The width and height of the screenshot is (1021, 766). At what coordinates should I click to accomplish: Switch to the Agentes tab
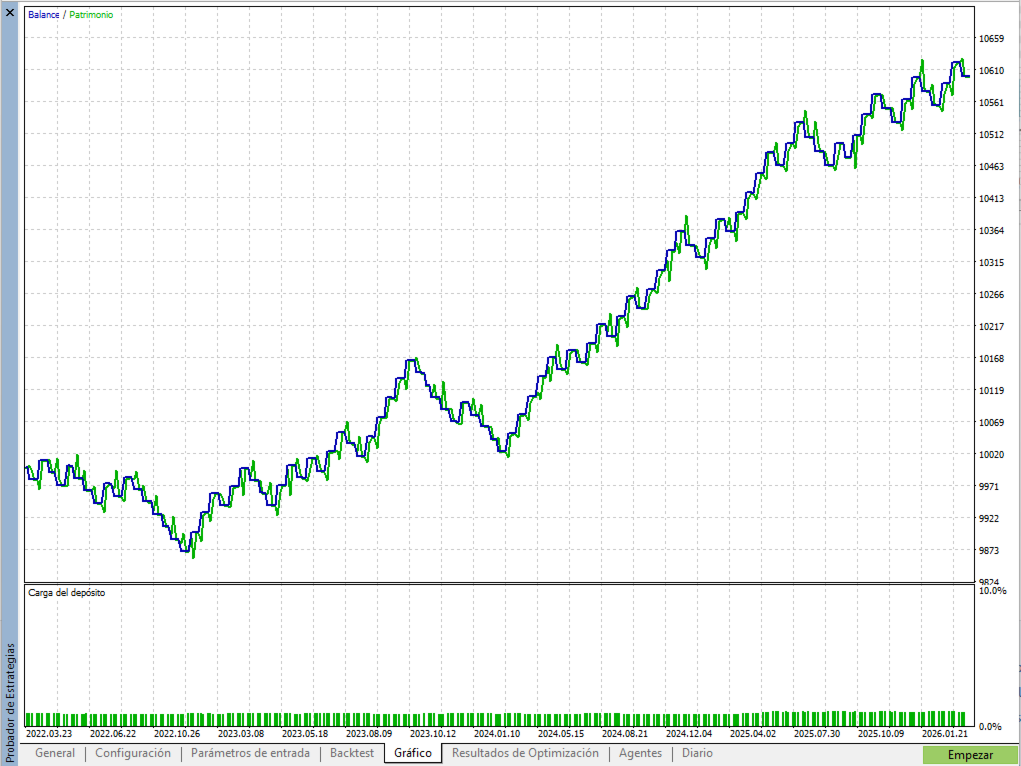click(x=640, y=753)
